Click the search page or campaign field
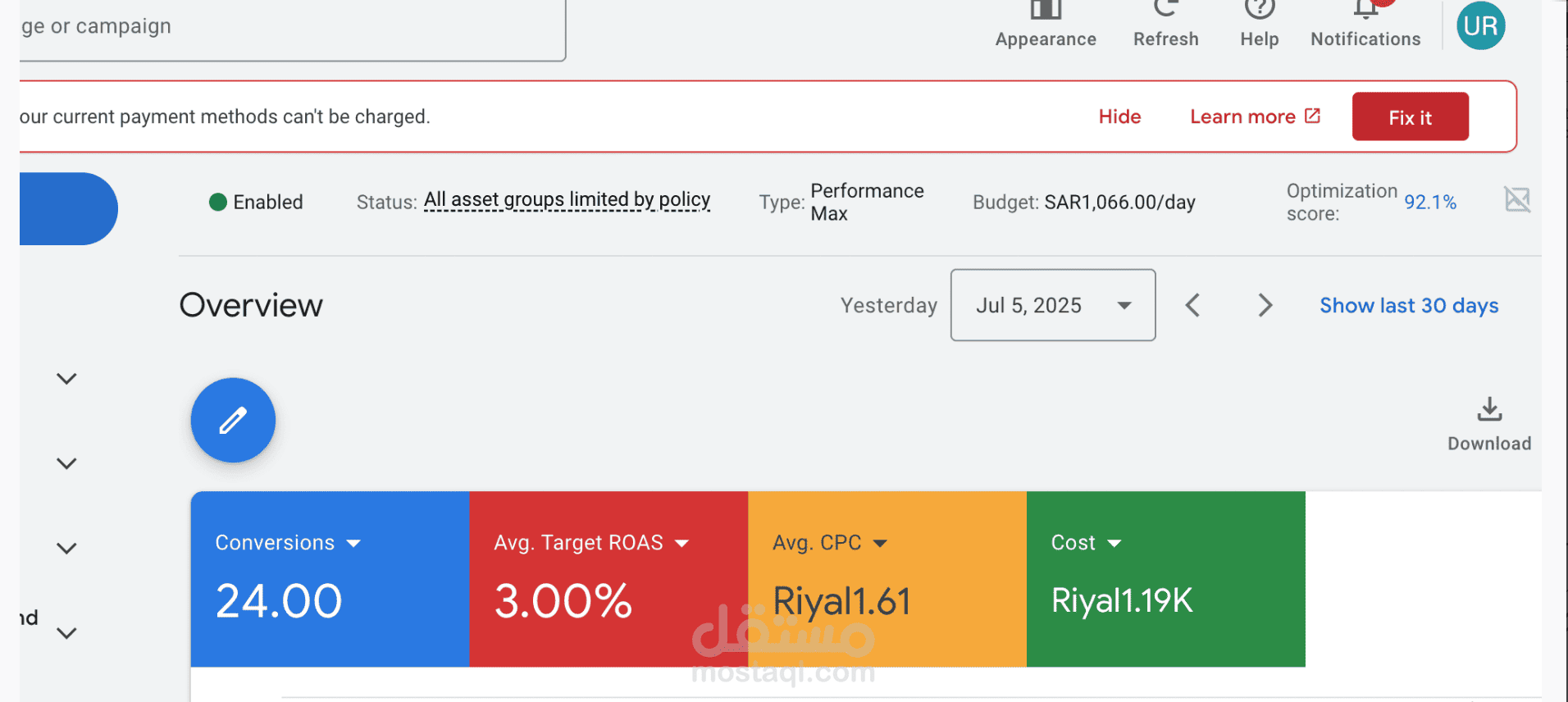Image resolution: width=1568 pixels, height=702 pixels. point(293,30)
